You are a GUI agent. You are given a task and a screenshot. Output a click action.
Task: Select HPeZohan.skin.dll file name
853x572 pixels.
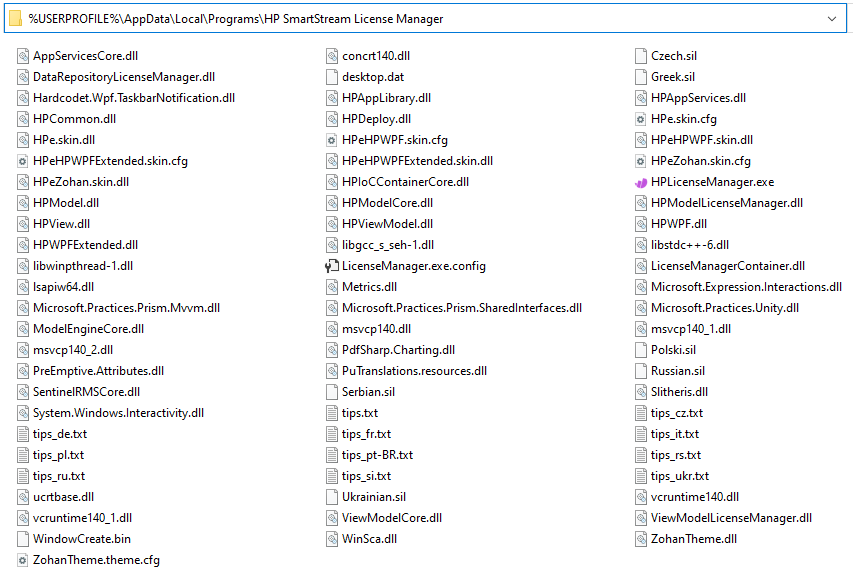(81, 182)
